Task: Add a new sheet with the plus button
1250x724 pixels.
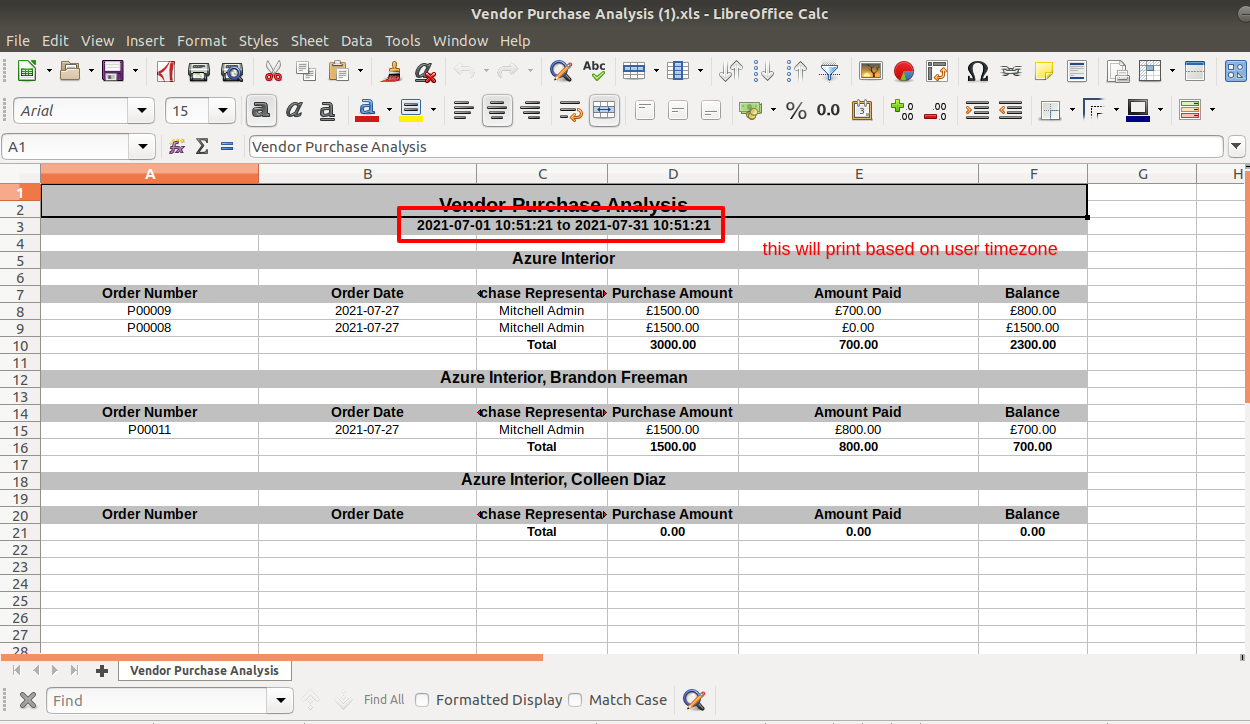Action: pyautogui.click(x=101, y=670)
